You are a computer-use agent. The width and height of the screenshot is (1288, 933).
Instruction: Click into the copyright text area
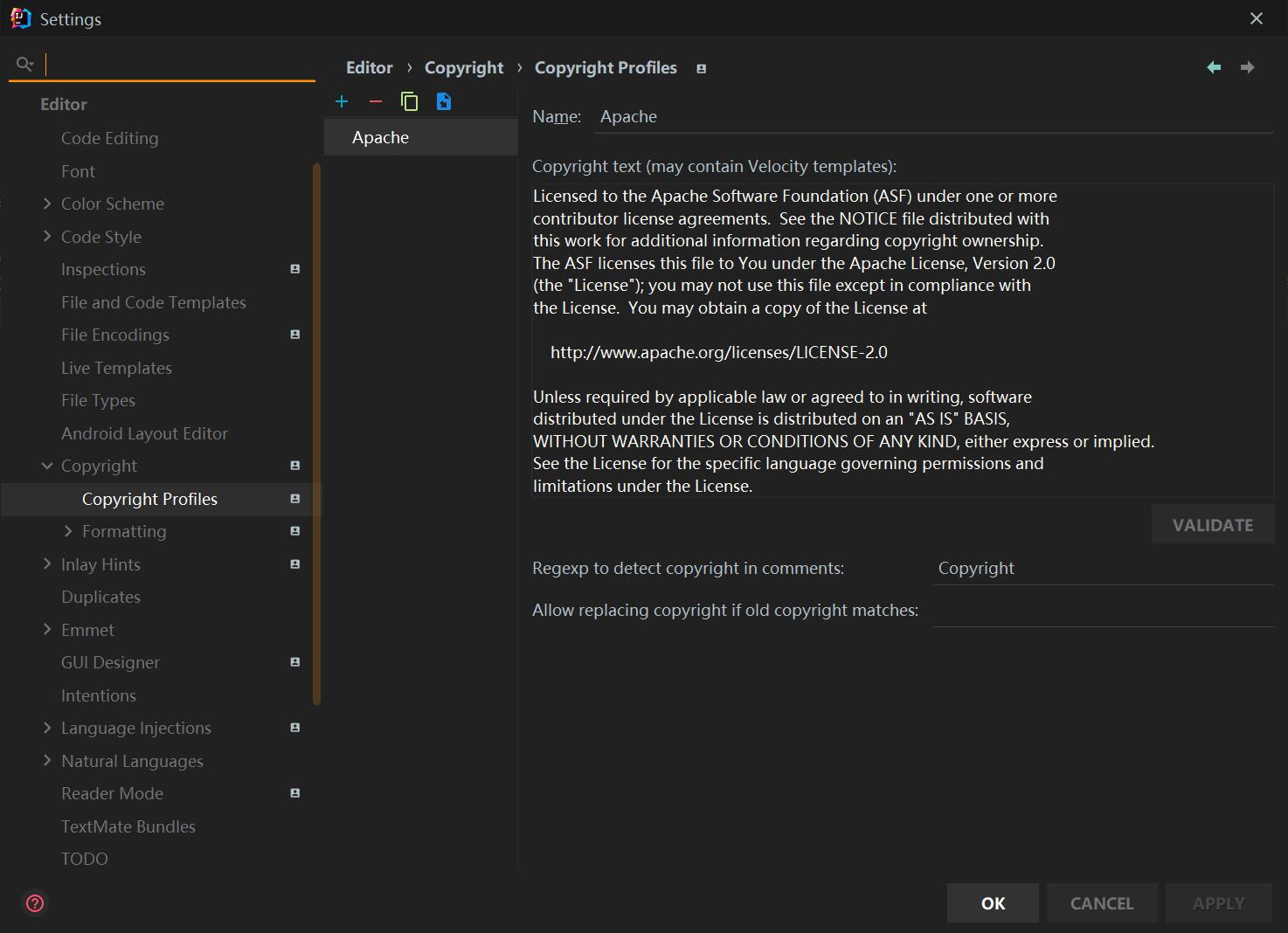pyautogui.click(x=903, y=341)
